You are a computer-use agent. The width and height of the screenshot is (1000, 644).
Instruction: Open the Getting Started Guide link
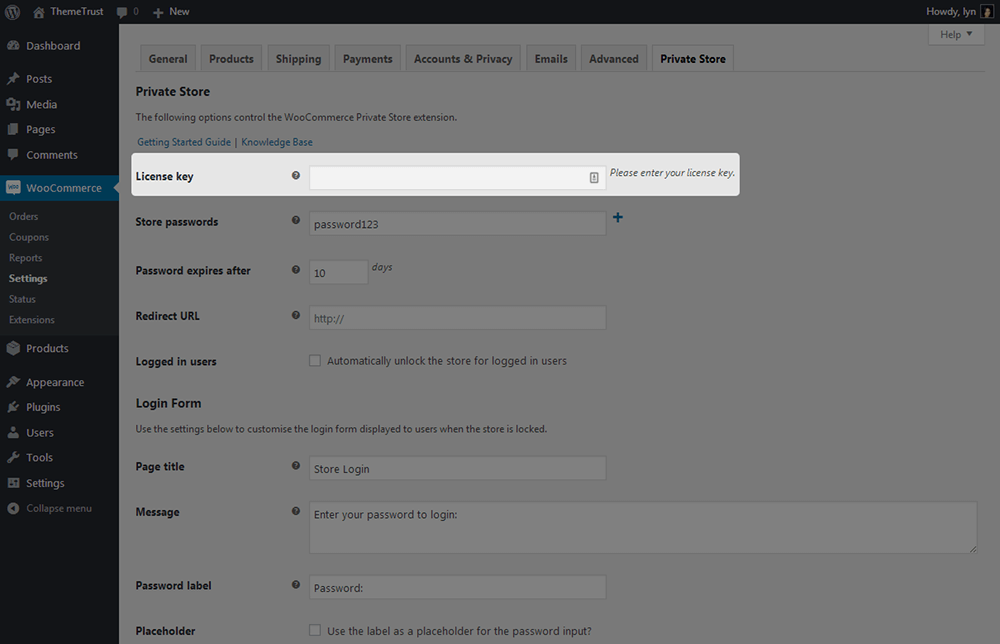click(184, 142)
